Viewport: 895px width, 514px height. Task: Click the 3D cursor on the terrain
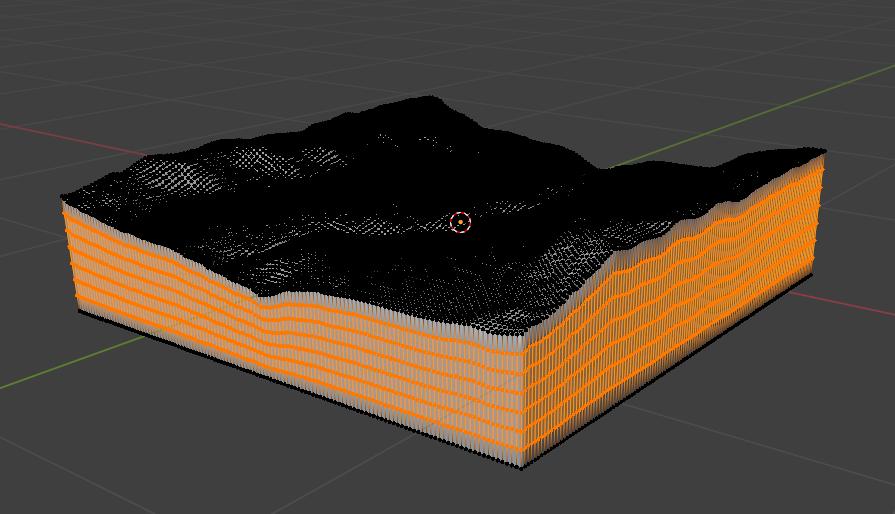pyautogui.click(x=460, y=222)
